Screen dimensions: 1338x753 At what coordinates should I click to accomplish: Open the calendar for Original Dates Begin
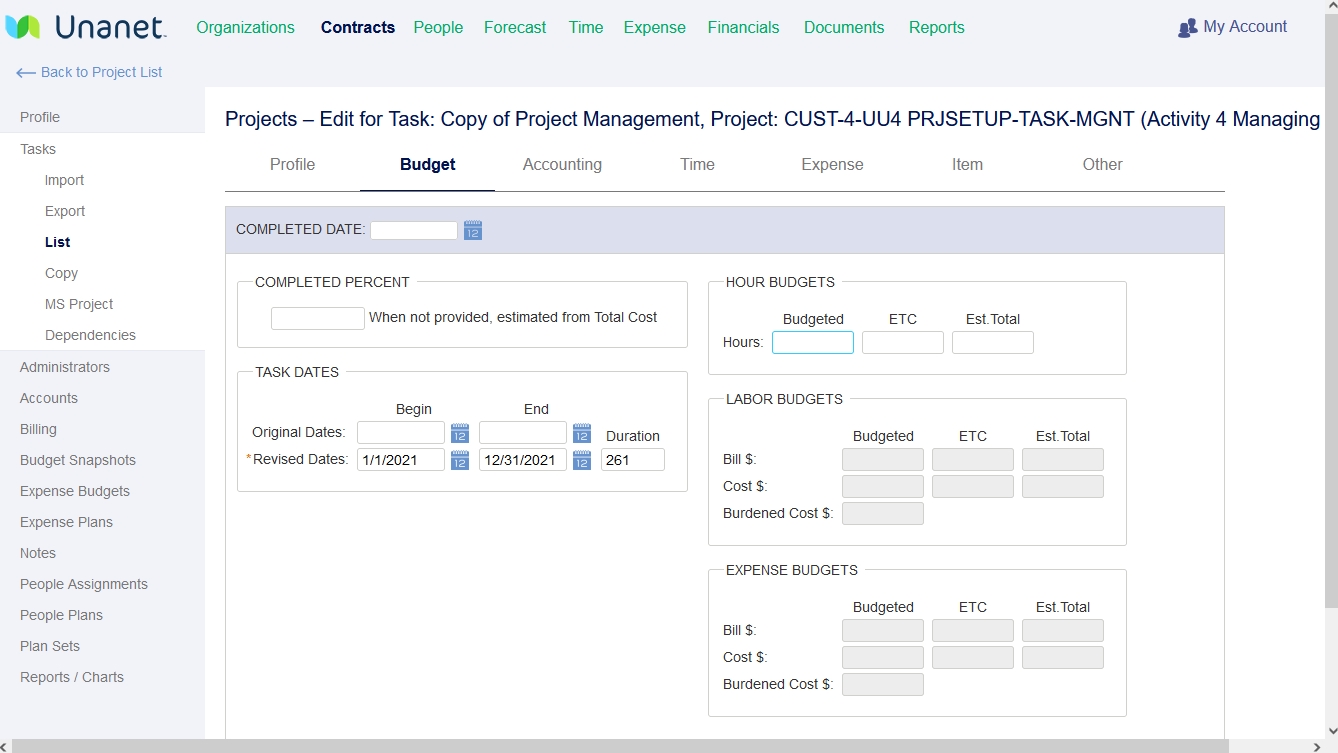459,432
